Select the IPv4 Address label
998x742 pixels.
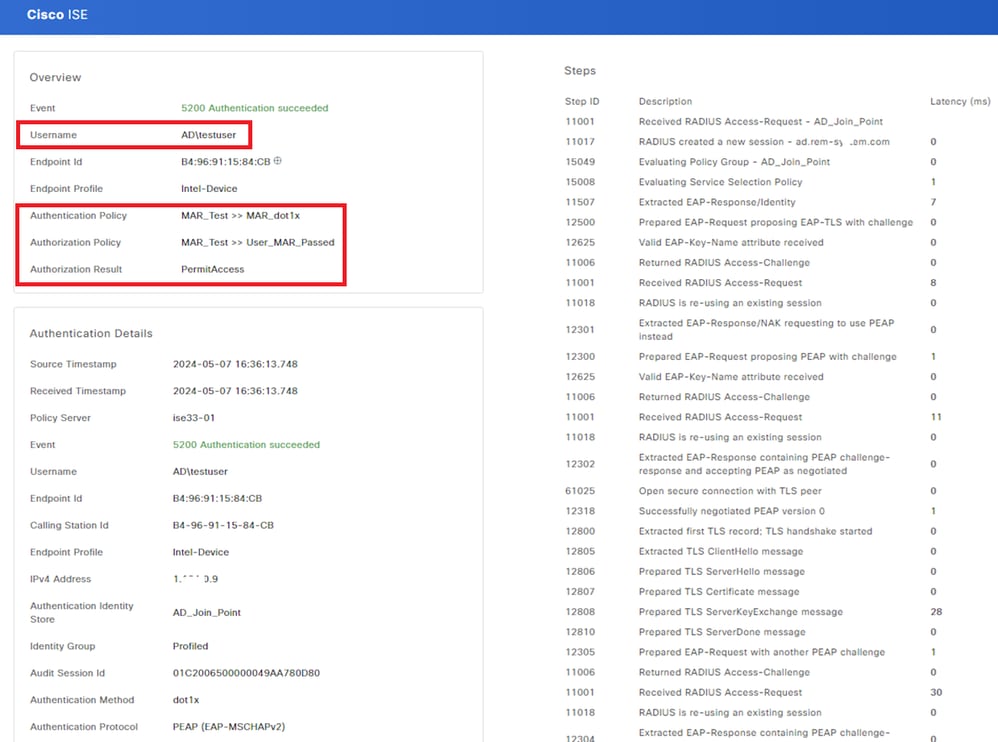[x=60, y=579]
